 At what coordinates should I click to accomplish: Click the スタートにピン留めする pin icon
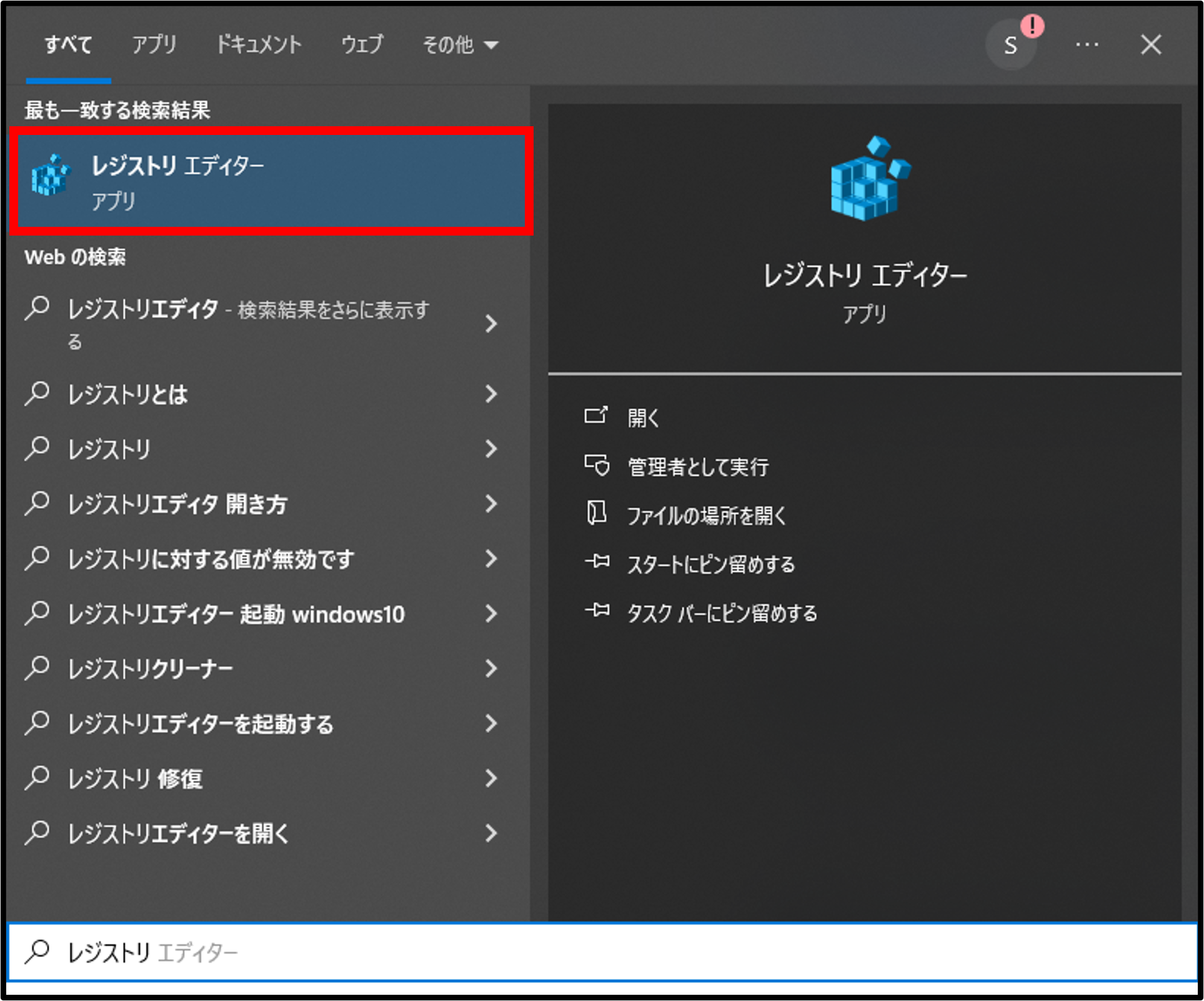597,562
